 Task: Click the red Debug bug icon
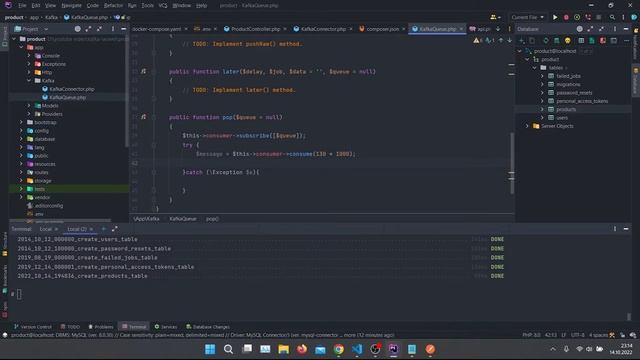[566, 17]
